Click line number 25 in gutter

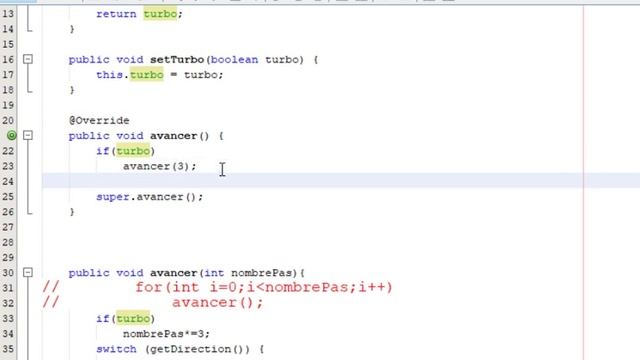(8, 197)
